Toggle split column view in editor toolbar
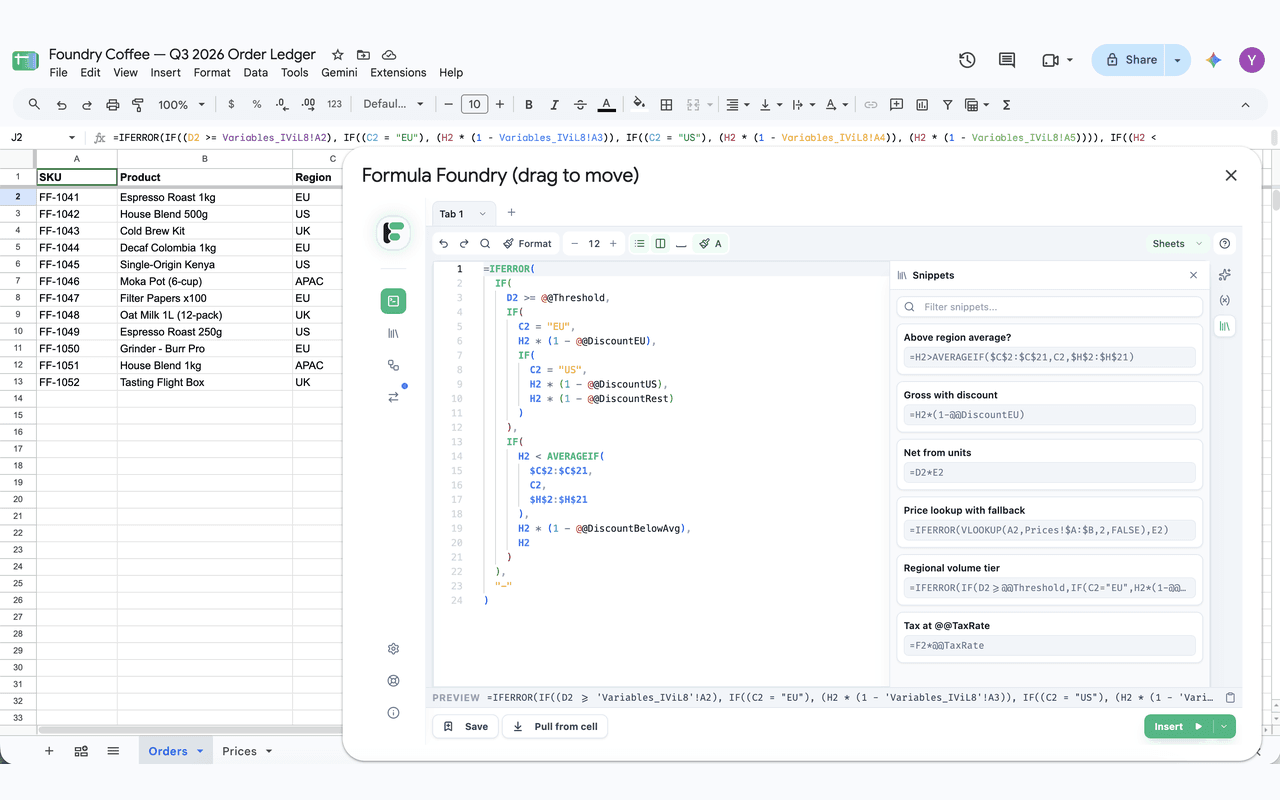Screen dimensions: 1280x800 tap(660, 243)
